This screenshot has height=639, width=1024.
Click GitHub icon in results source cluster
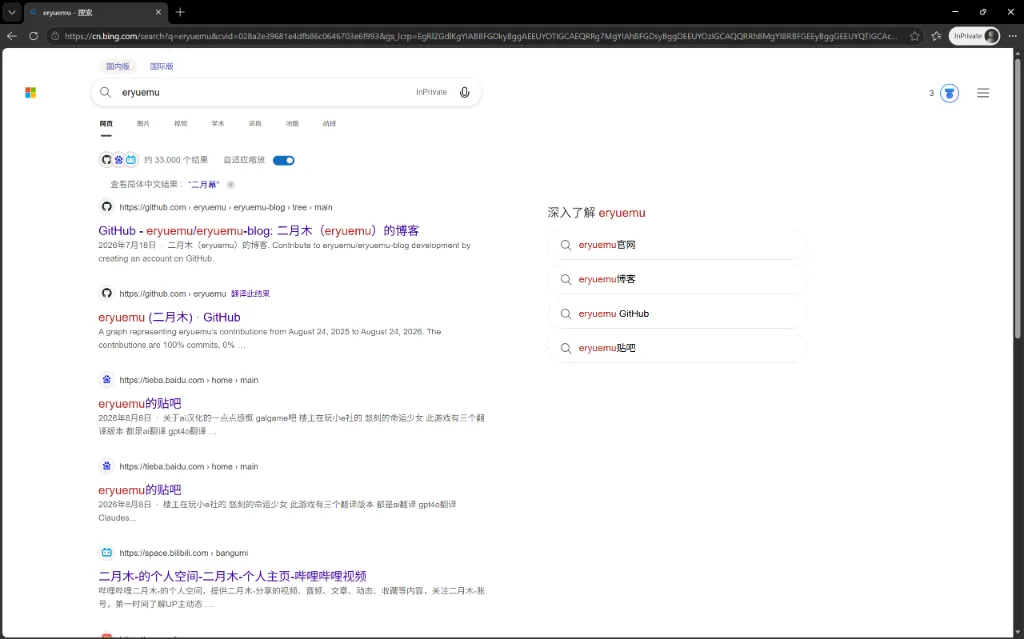pyautogui.click(x=106, y=159)
